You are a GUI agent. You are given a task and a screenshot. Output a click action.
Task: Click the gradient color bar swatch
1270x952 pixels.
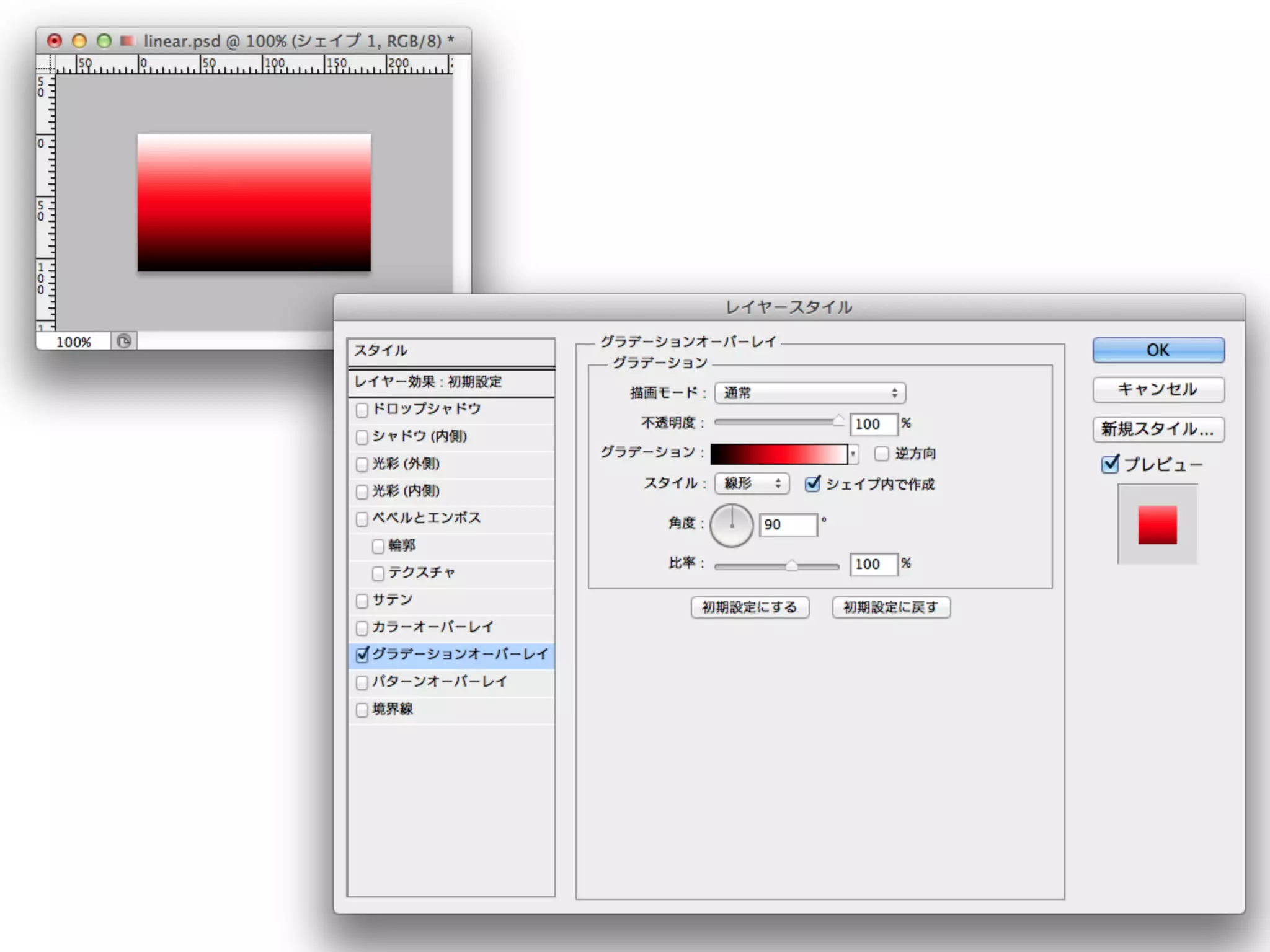(x=778, y=454)
